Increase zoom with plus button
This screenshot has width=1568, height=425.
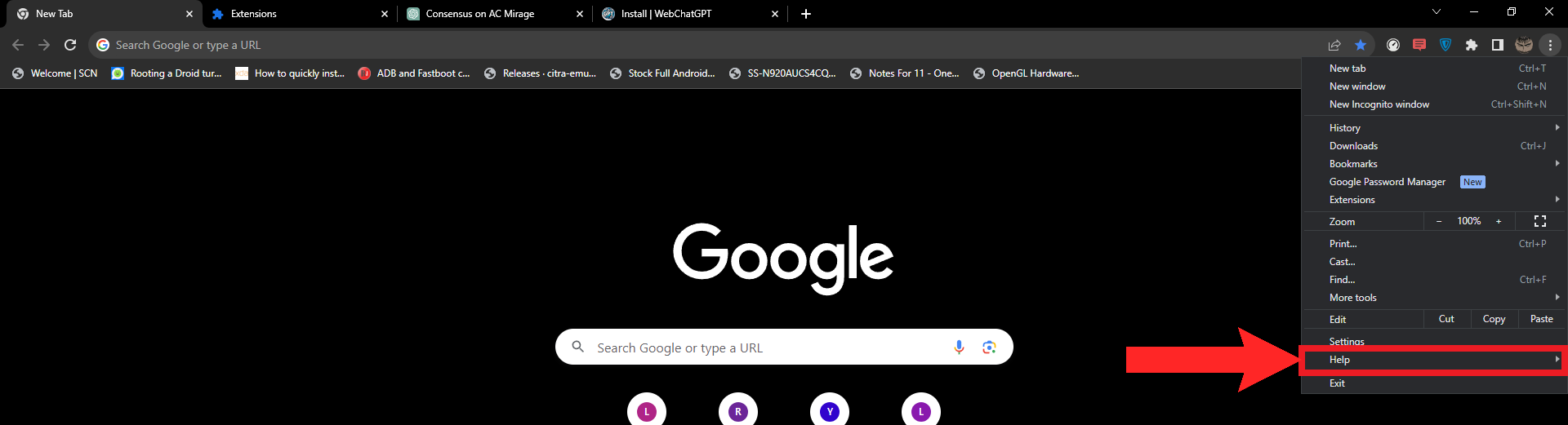(x=1499, y=221)
